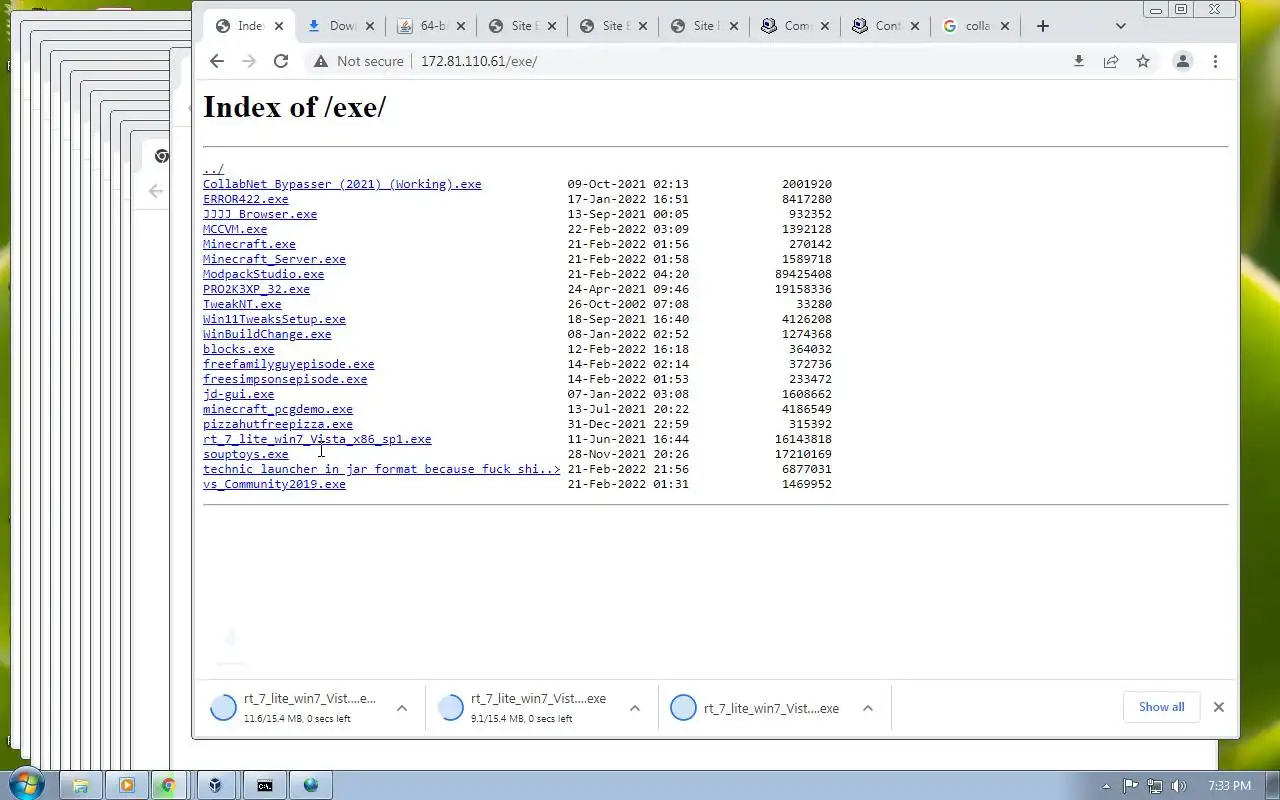Screen dimensions: 1280x800
Task: Open options for 9.1/15.4 MB download
Action: [x=634, y=708]
